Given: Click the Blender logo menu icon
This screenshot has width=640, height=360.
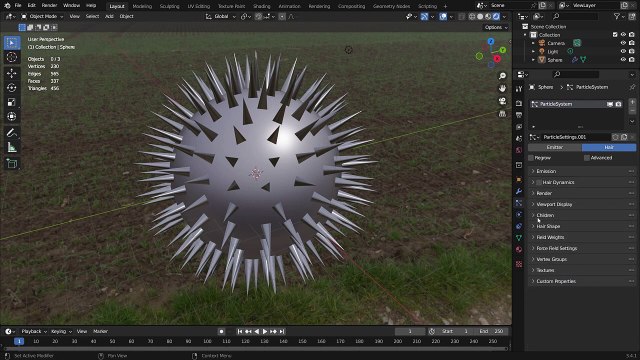Looking at the screenshot, I should tap(7, 6).
